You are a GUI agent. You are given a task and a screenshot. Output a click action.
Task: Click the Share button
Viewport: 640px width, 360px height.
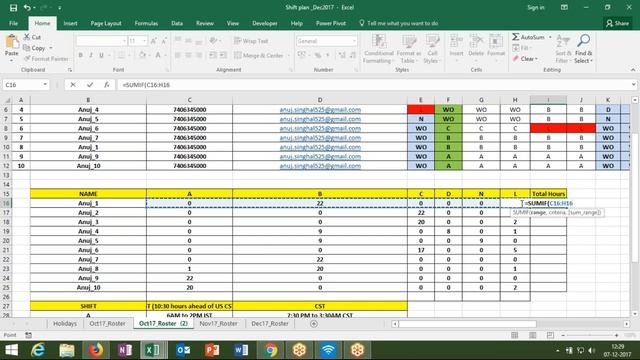coord(617,23)
